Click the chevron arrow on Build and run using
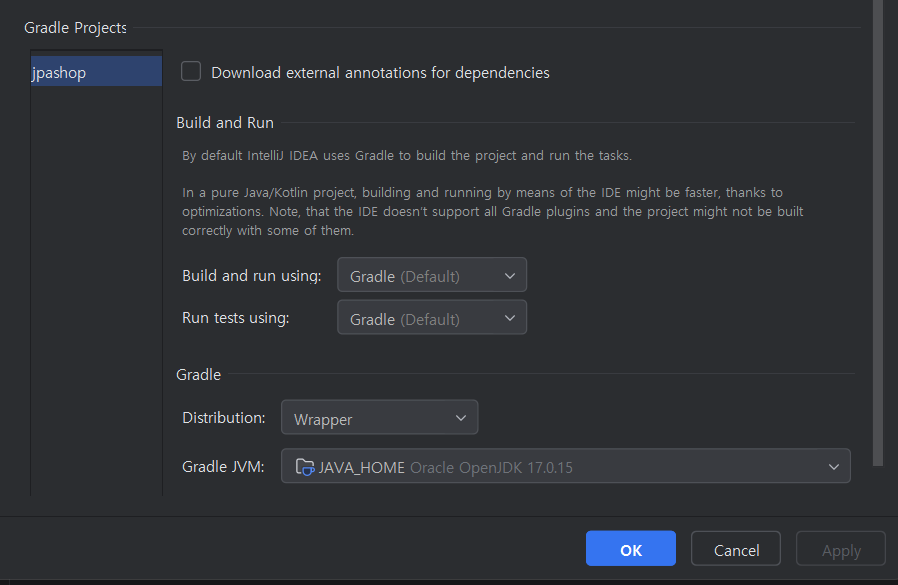This screenshot has height=585, width=898. [510, 276]
